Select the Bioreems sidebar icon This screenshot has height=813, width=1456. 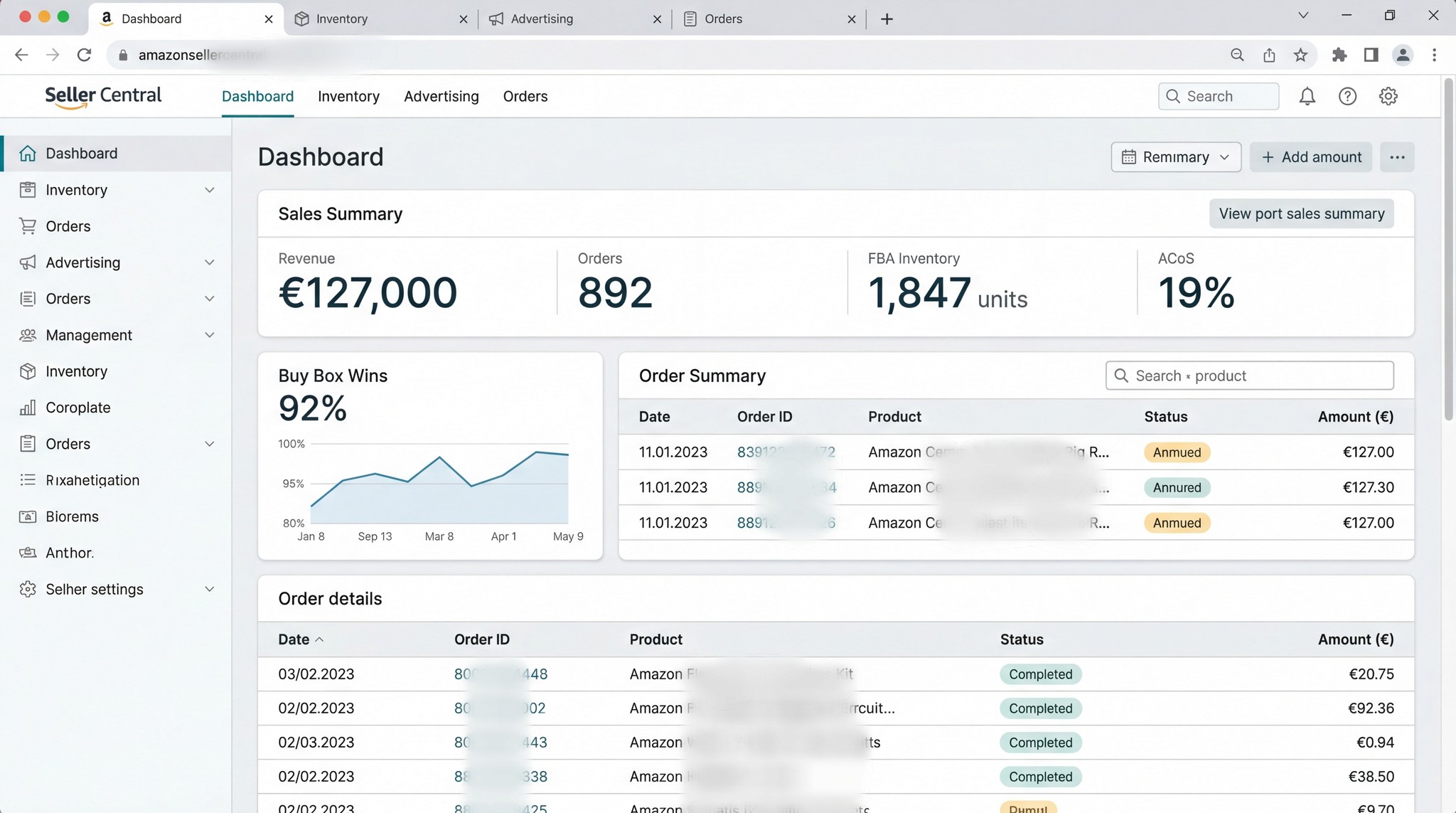click(28, 516)
